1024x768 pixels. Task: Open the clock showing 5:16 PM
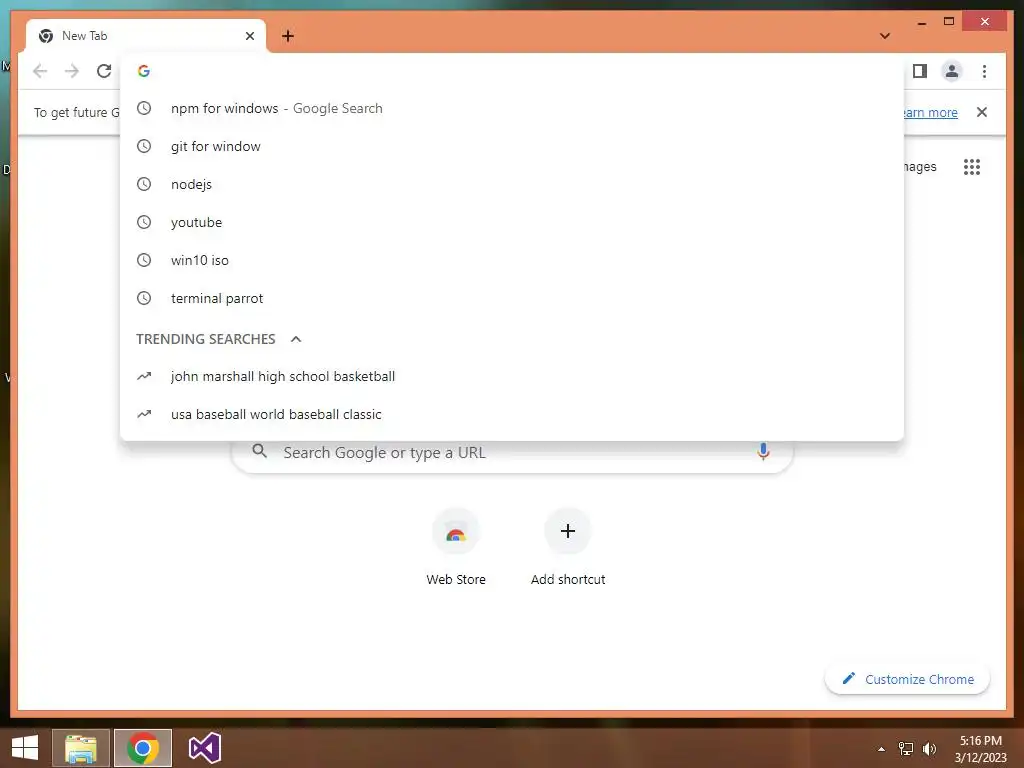pos(980,749)
